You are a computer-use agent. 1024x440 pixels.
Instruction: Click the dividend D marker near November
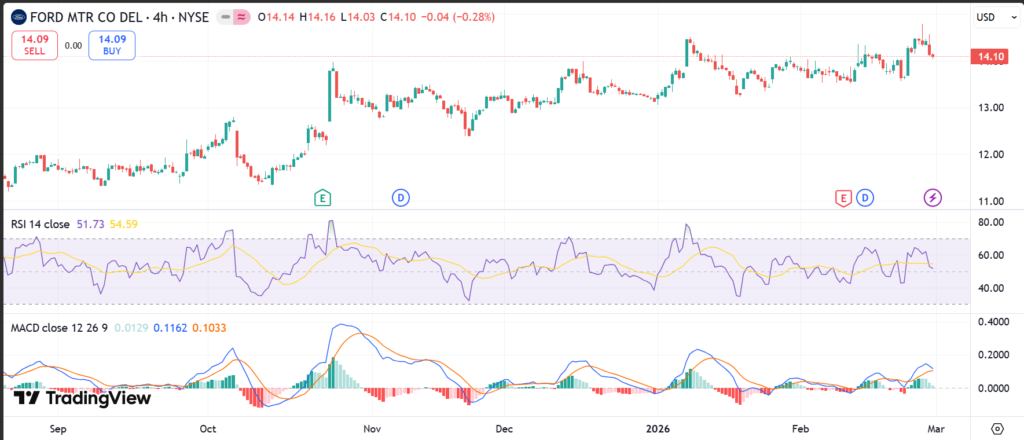pos(402,198)
